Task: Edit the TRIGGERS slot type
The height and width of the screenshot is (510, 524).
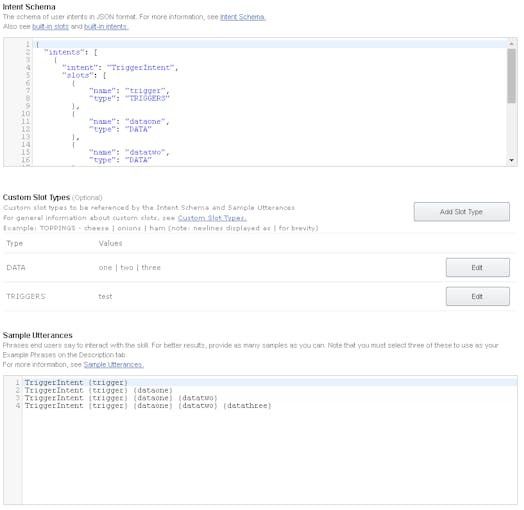Action: tap(478, 296)
